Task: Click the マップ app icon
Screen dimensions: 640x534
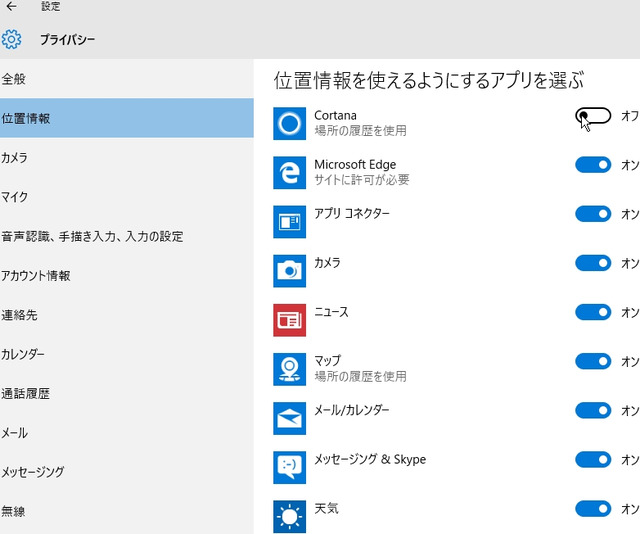Action: point(289,369)
